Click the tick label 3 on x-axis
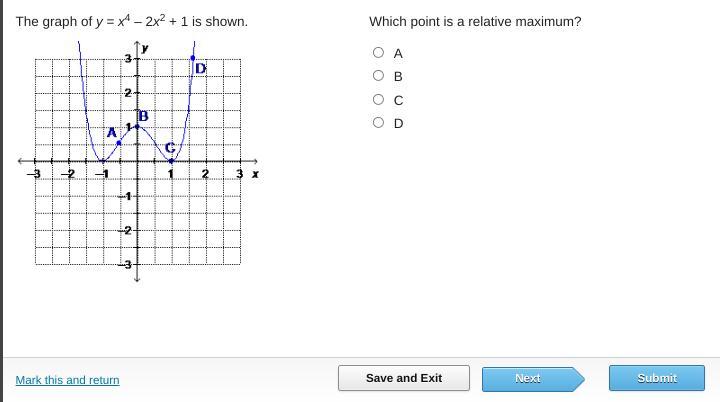 (x=239, y=174)
